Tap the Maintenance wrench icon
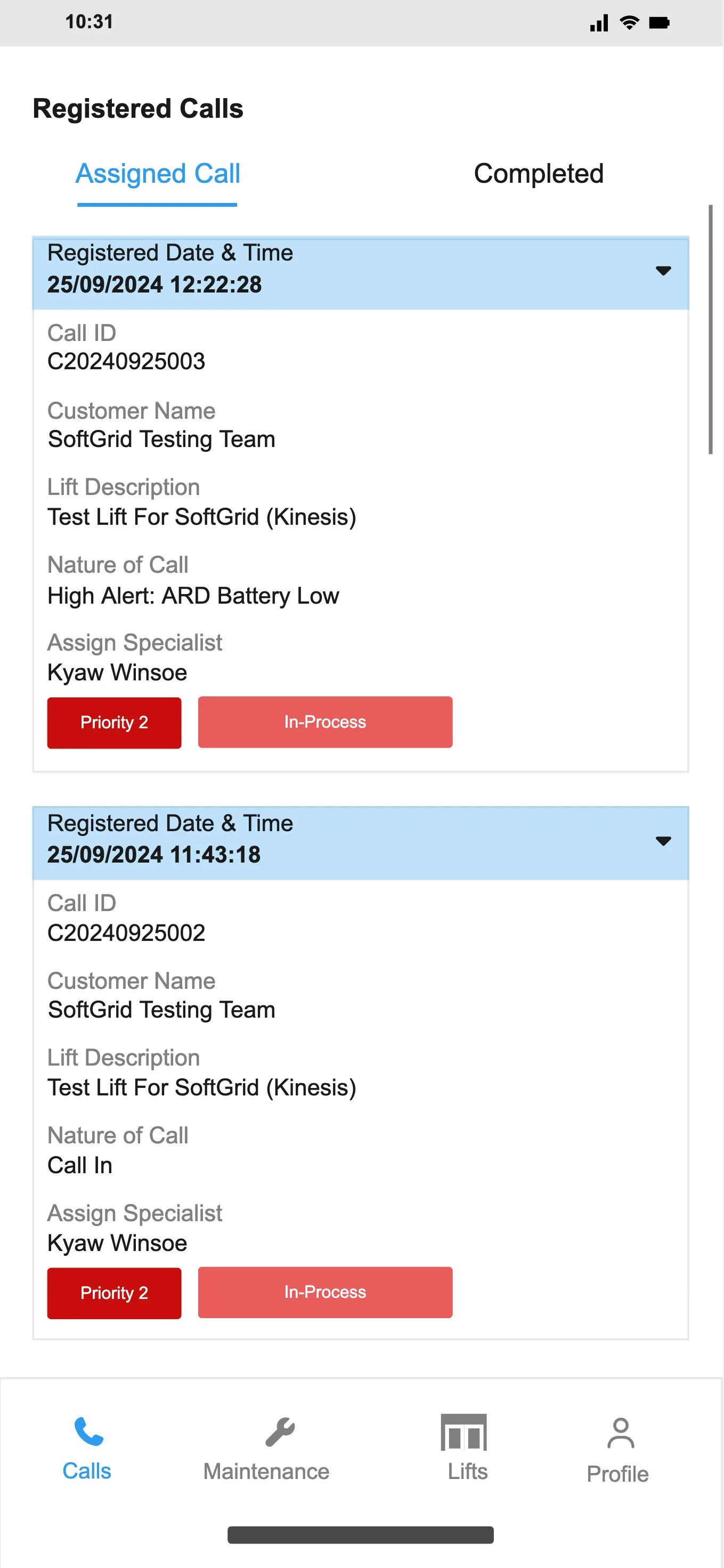724x1568 pixels. [280, 1432]
